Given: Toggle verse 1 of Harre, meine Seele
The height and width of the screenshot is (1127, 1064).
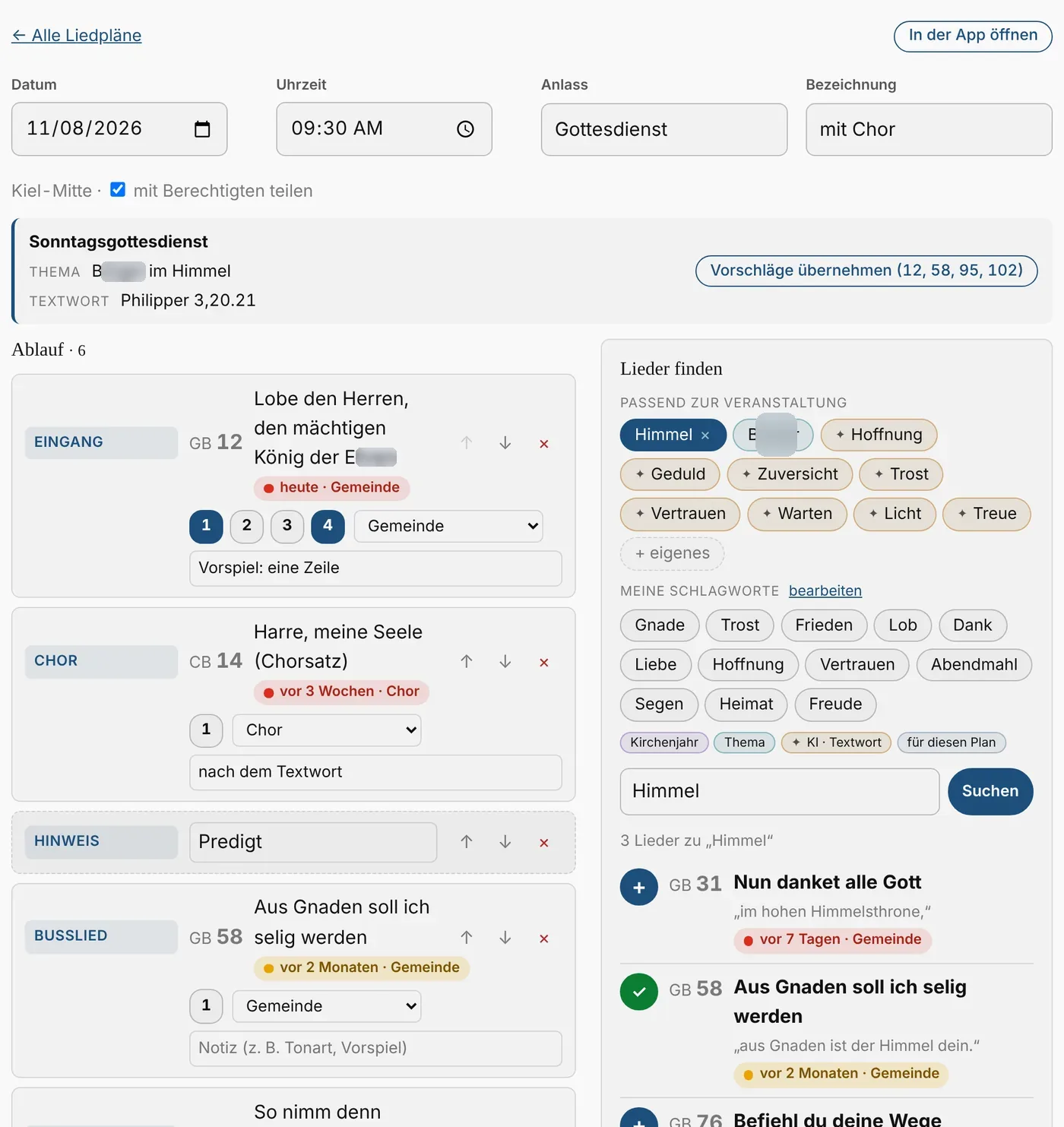Looking at the screenshot, I should 206,730.
